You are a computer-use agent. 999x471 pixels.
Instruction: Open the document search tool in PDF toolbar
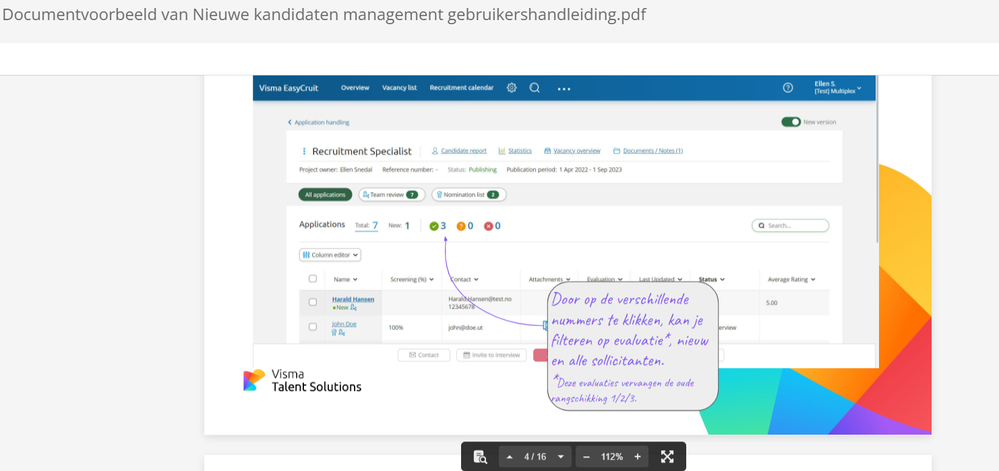(x=480, y=456)
